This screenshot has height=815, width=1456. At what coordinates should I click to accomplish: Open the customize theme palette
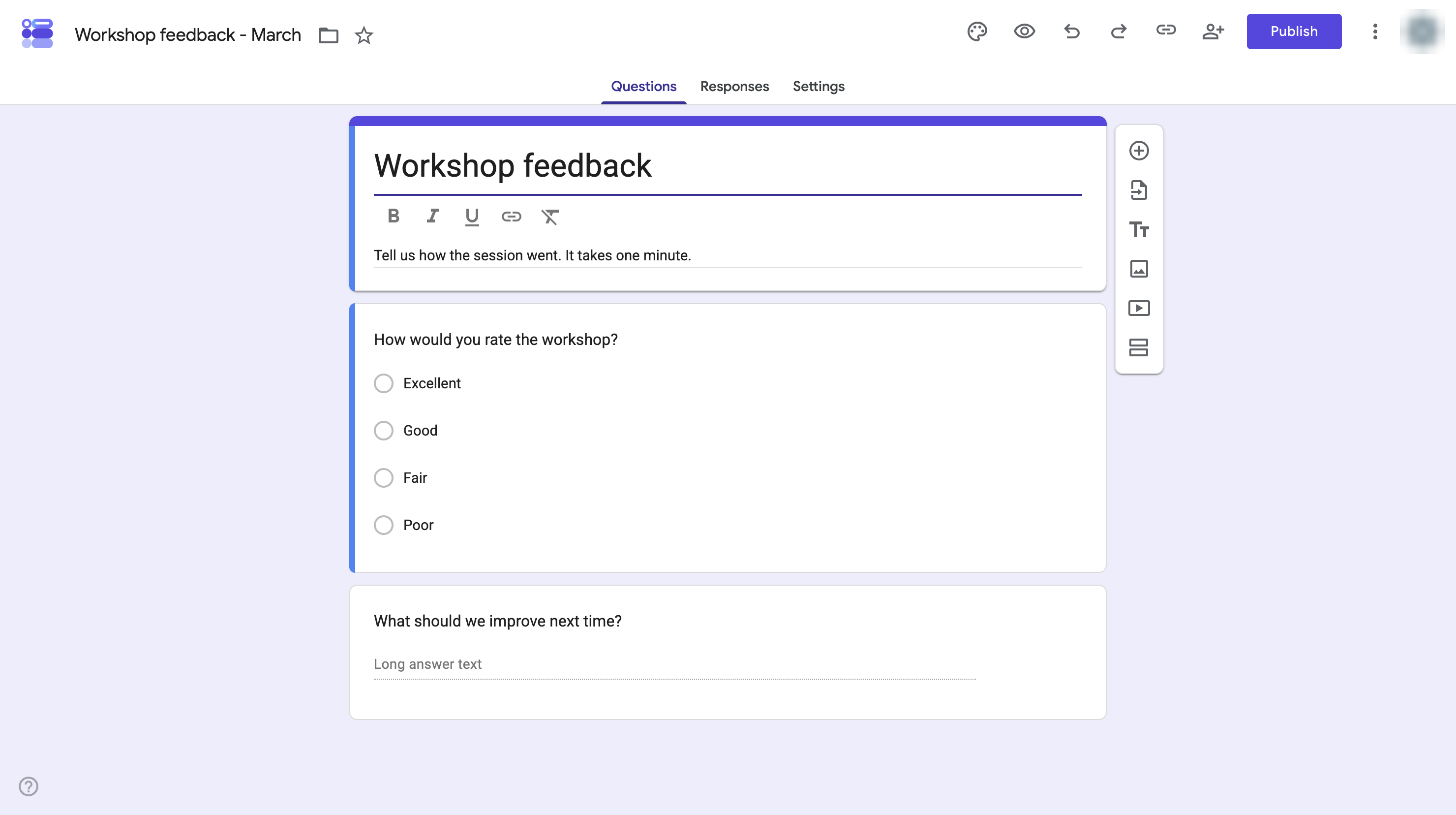pos(977,31)
